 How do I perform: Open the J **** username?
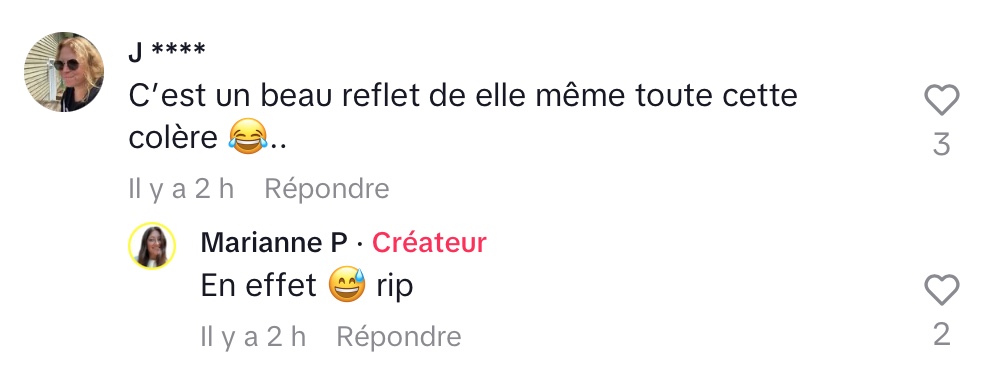point(167,52)
